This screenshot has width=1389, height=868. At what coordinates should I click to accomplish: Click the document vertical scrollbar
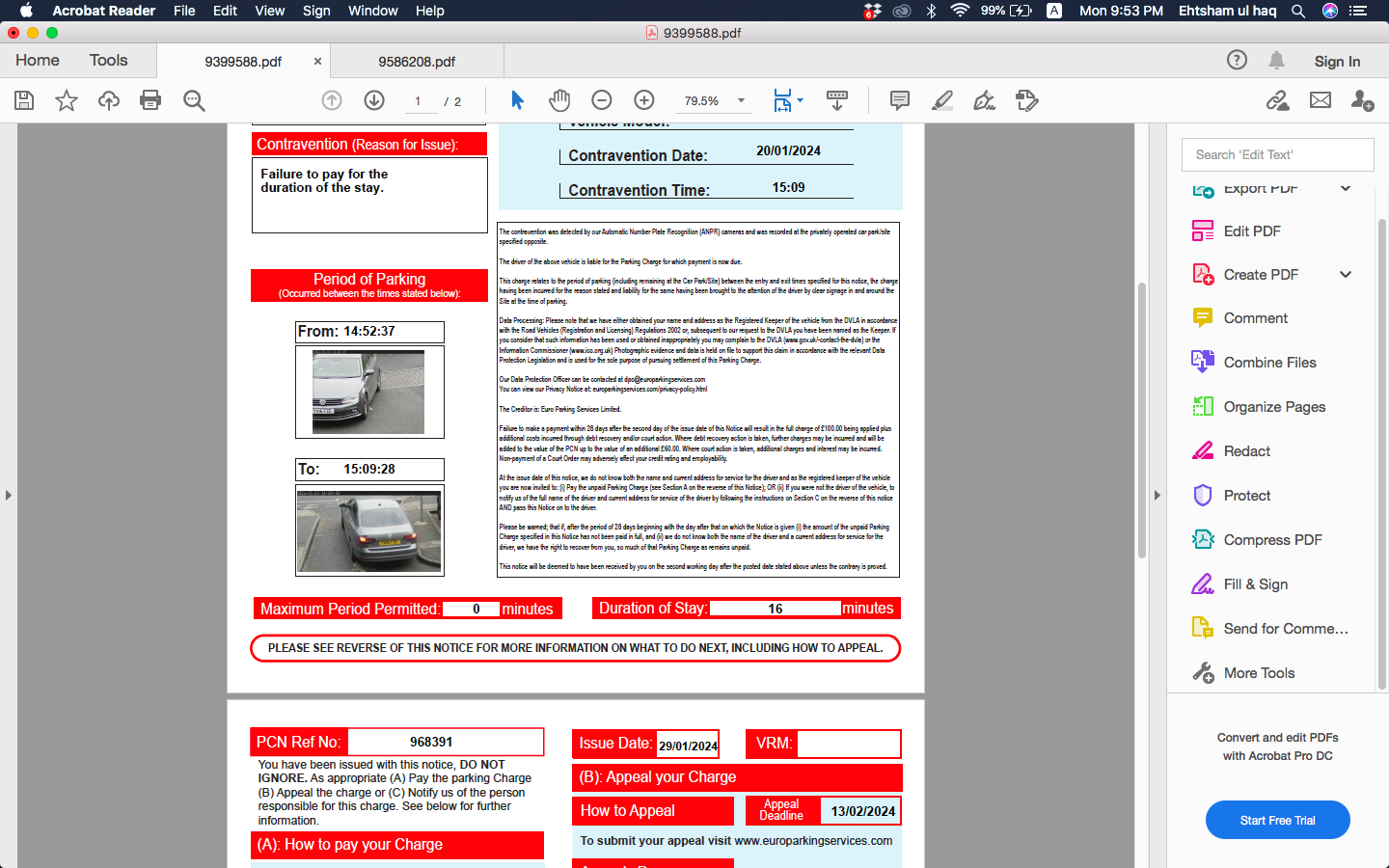1142,420
